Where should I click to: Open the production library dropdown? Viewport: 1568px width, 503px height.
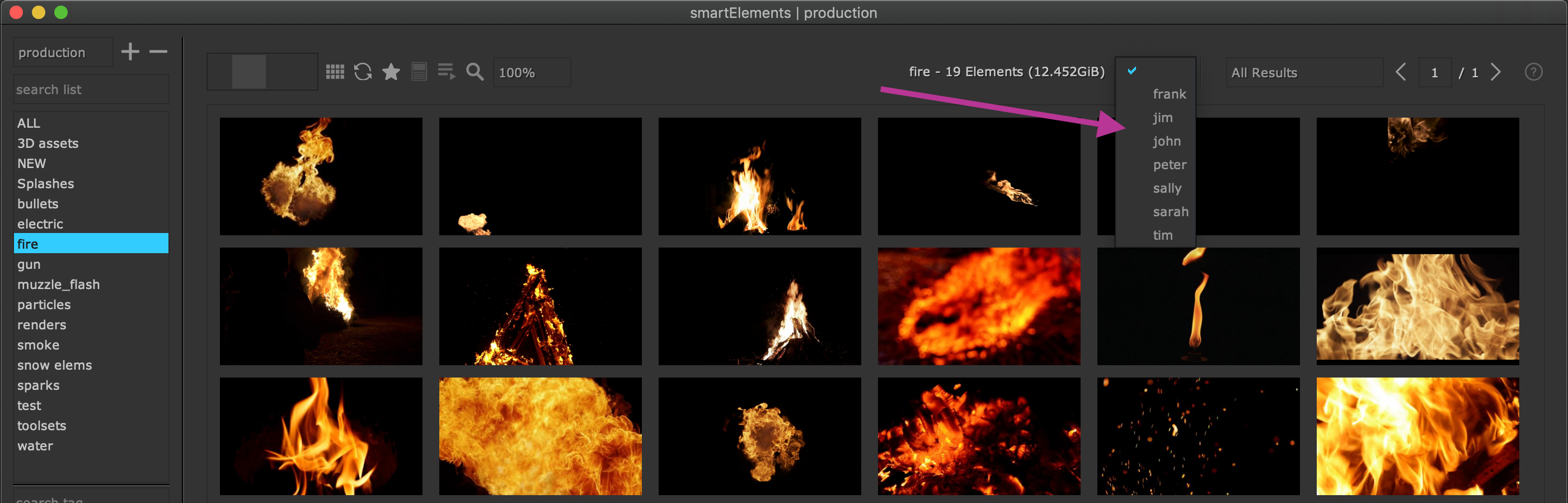click(63, 52)
